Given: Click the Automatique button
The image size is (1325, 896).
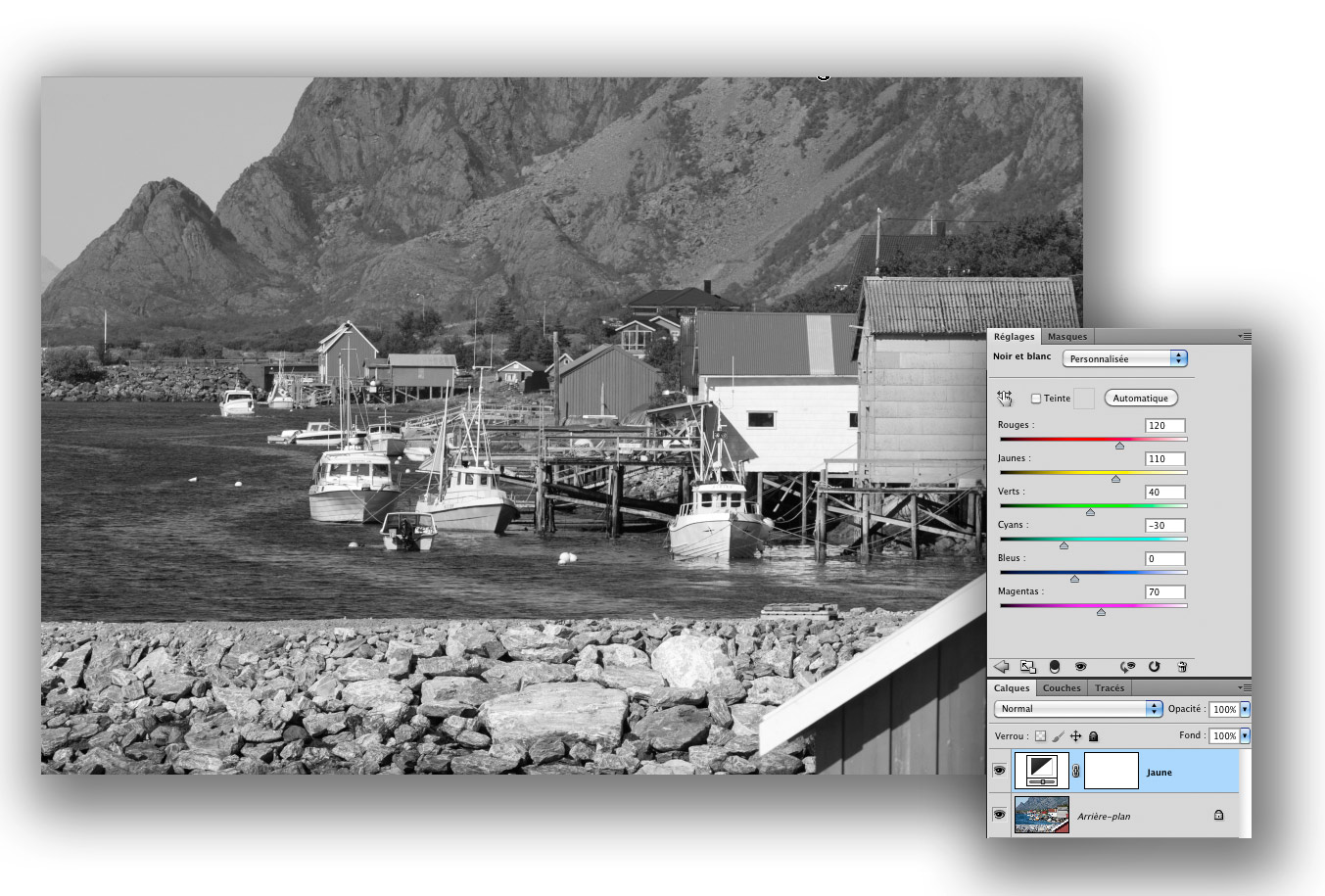Looking at the screenshot, I should pos(1140,399).
